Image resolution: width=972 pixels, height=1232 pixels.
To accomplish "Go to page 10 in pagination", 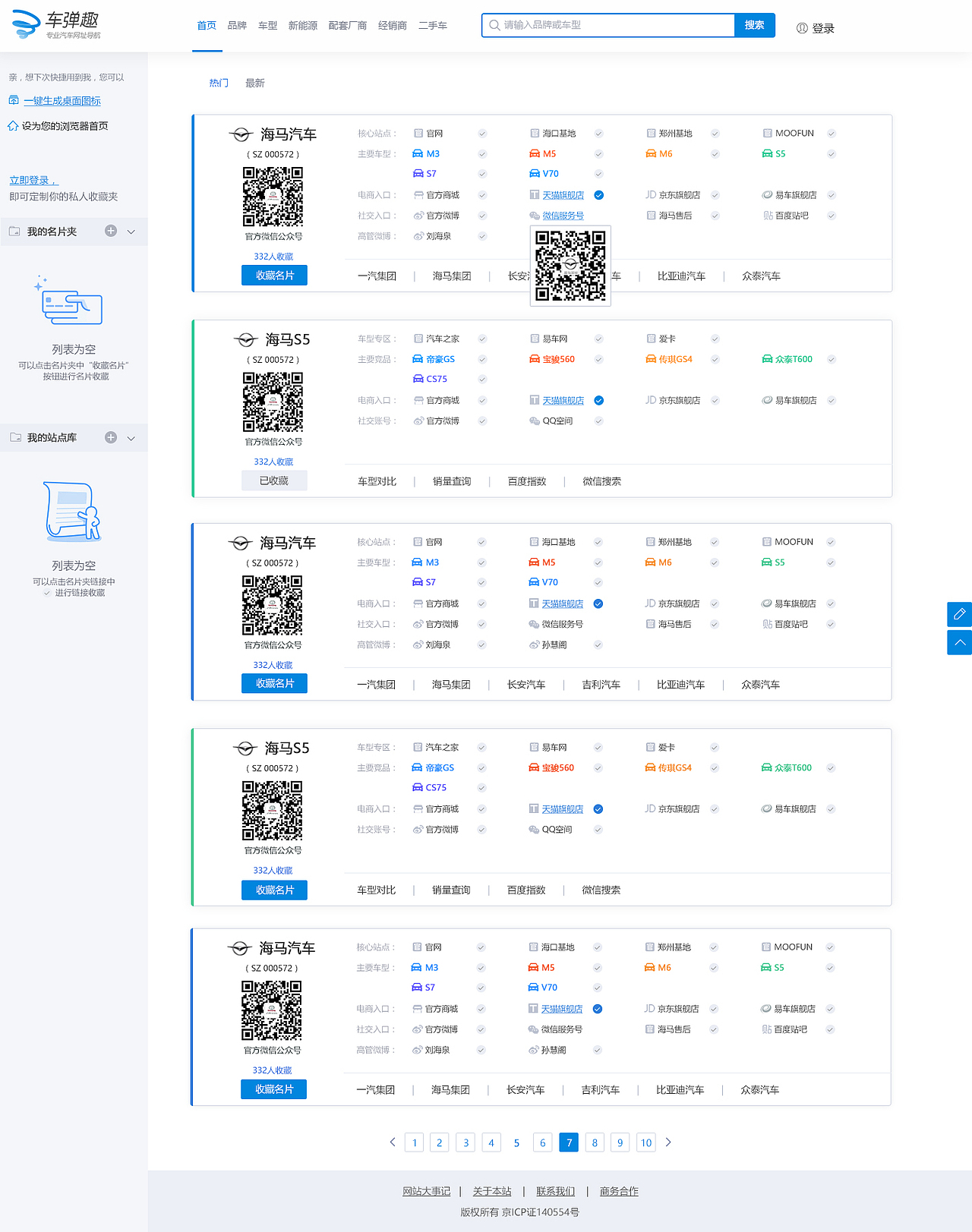I will pos(646,1142).
